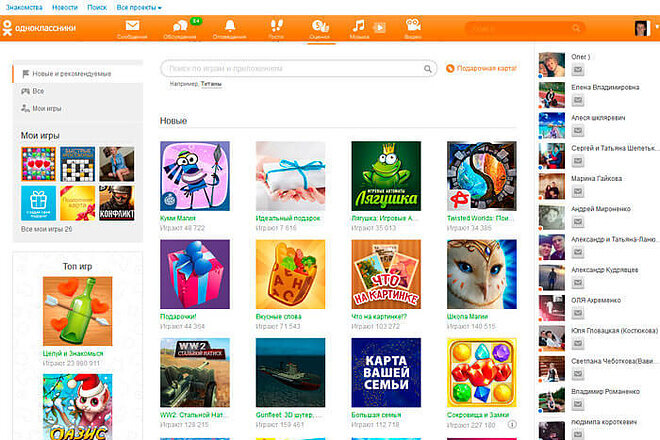Click the magnifier icon in the games search box
The height and width of the screenshot is (440, 660).
pos(428,69)
